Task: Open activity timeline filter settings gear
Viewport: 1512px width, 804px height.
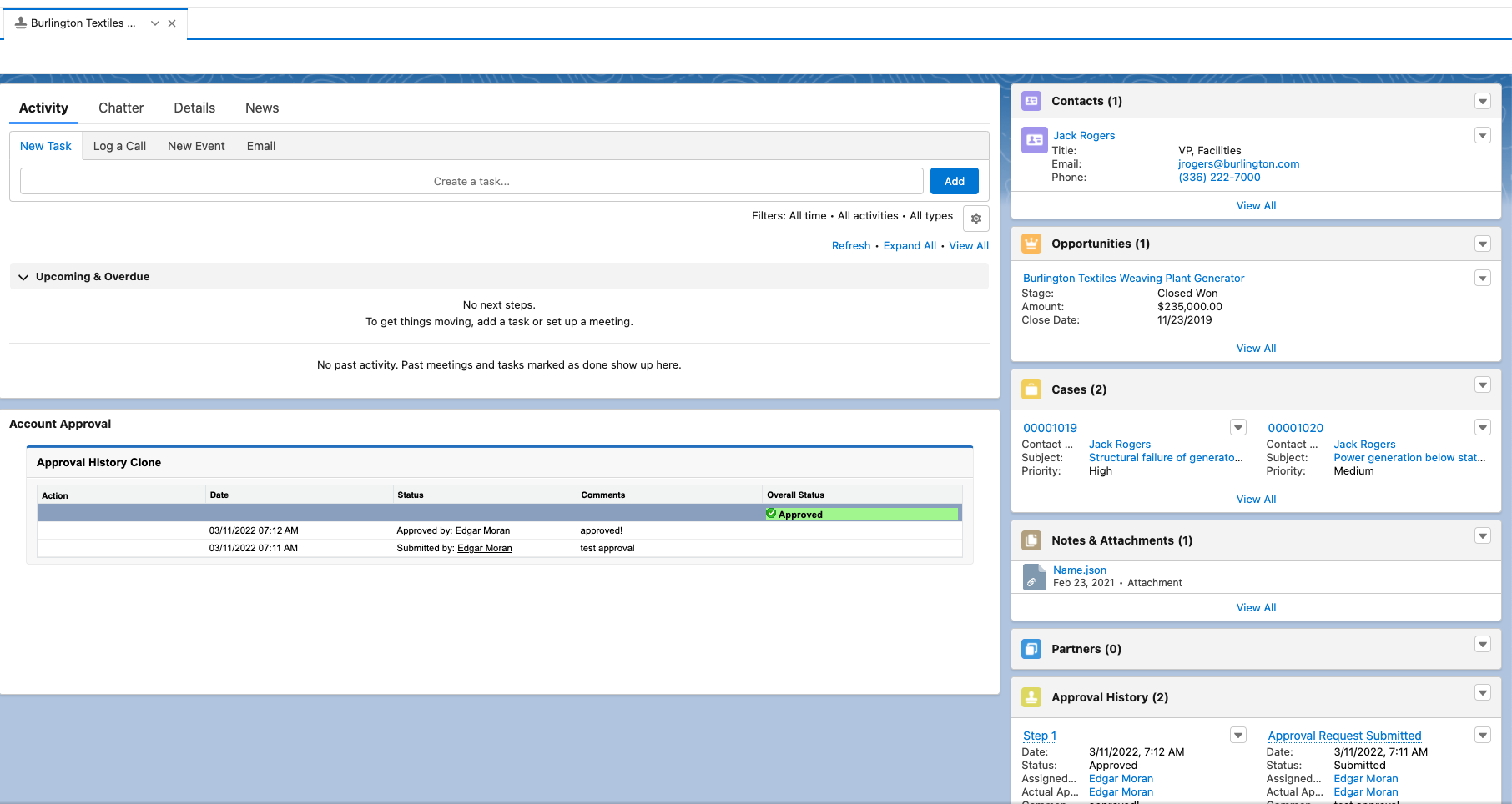Action: coord(976,219)
